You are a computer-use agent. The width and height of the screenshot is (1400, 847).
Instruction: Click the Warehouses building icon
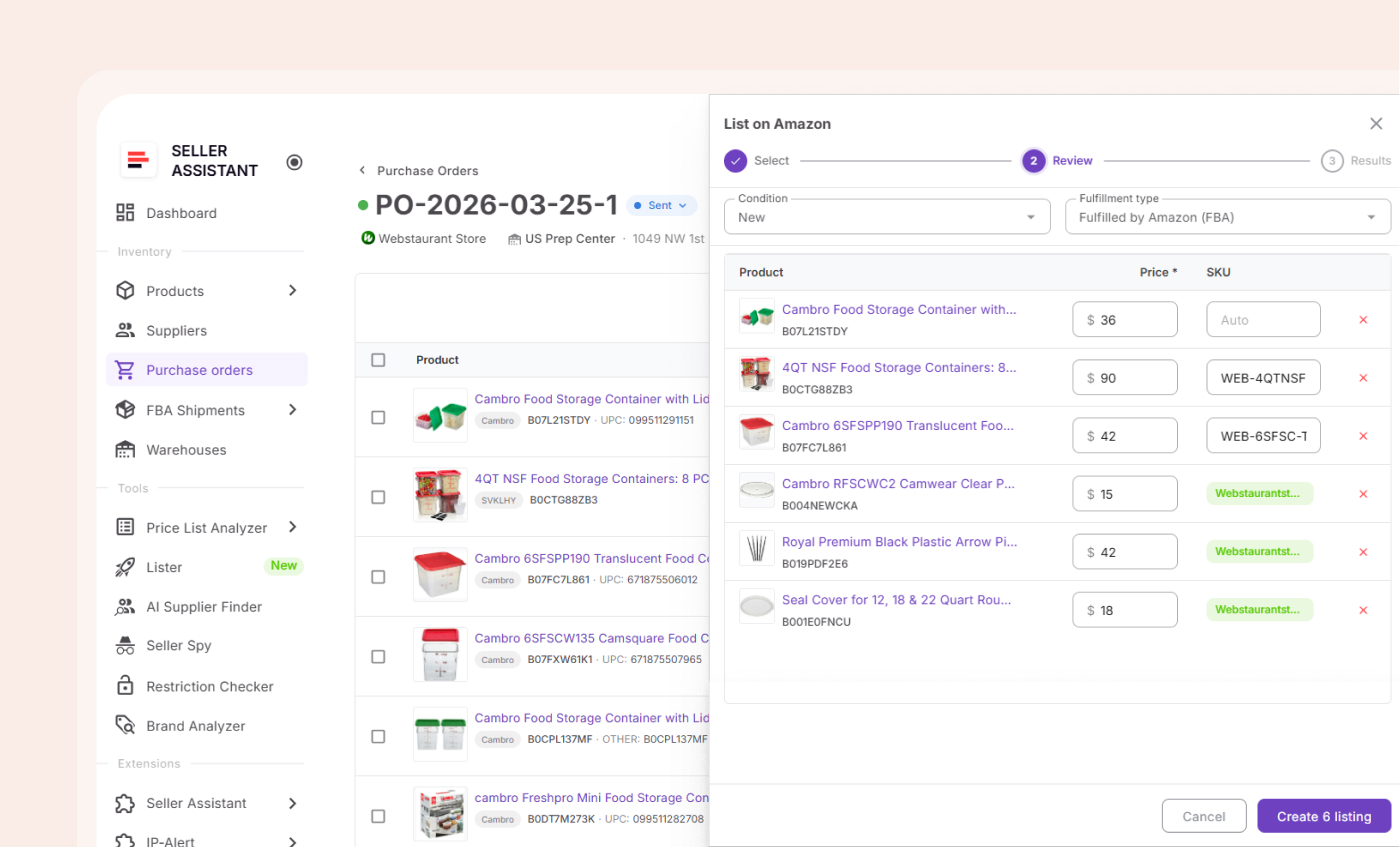tap(125, 450)
